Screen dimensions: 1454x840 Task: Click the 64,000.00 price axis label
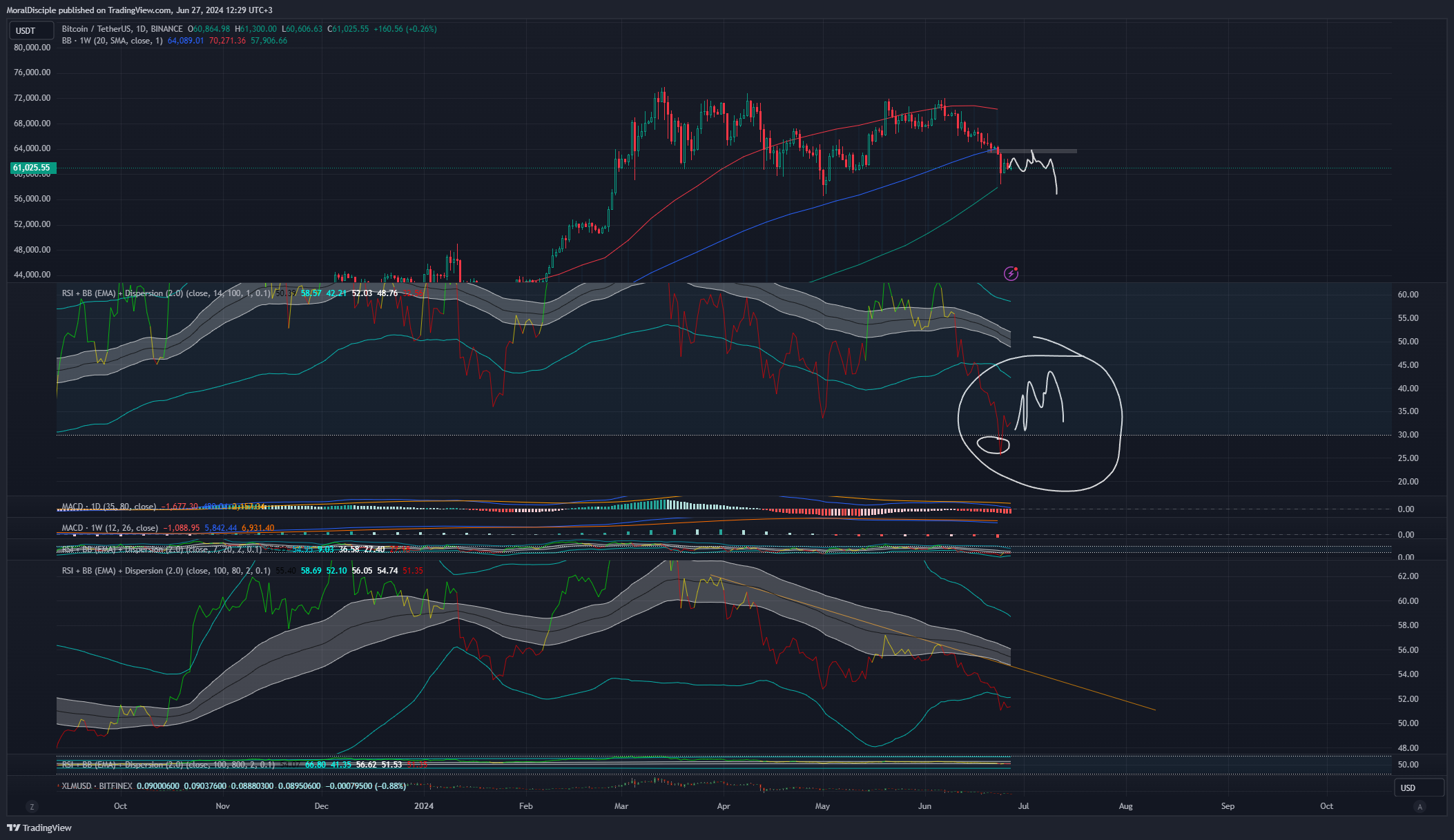pos(32,148)
